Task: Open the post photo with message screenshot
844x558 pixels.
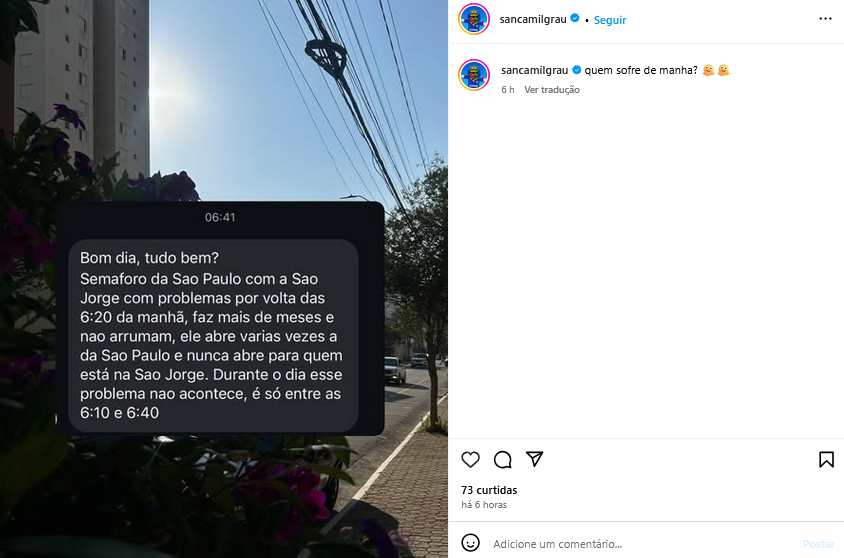Action: (x=224, y=279)
